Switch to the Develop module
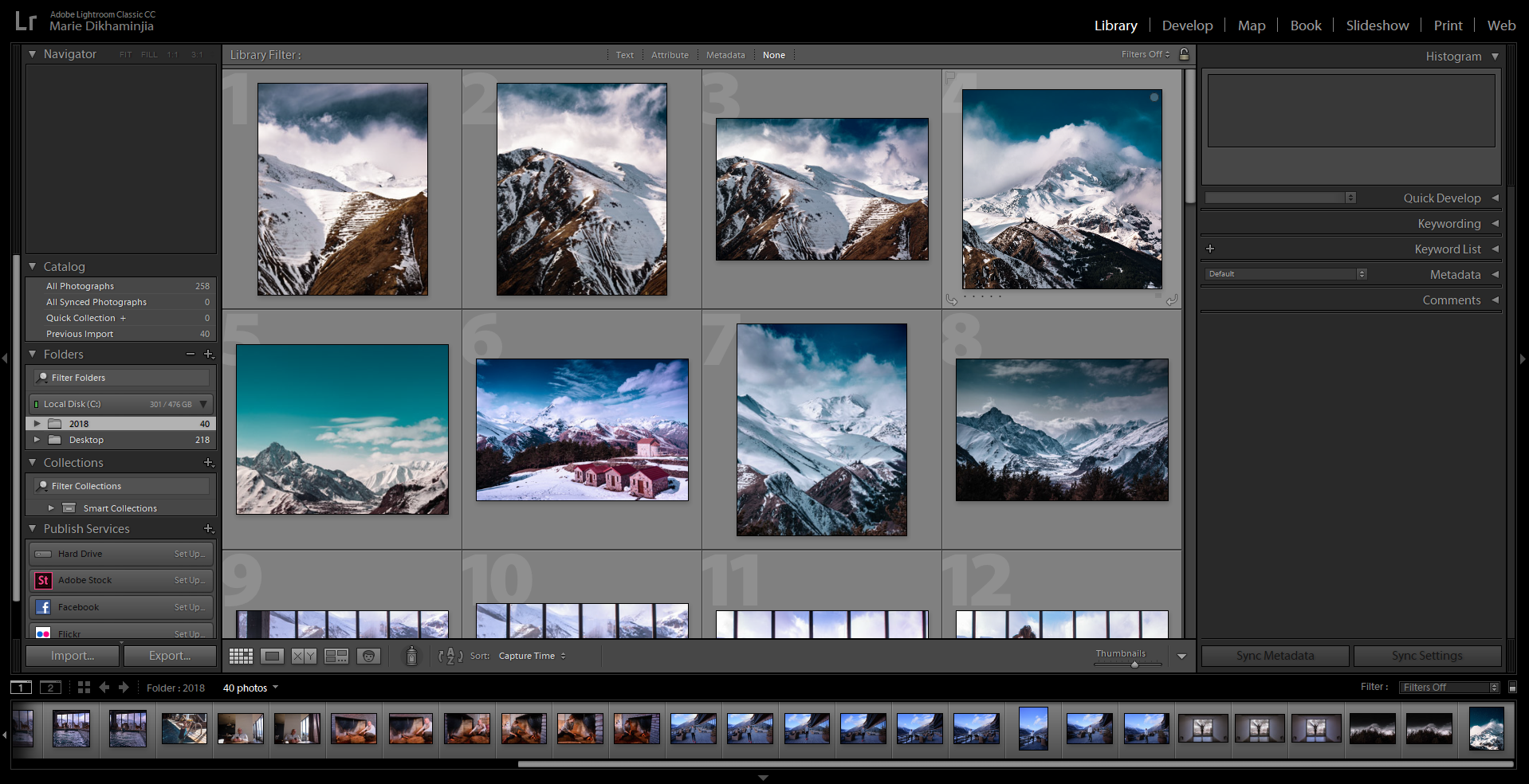Image resolution: width=1529 pixels, height=784 pixels. 1187,25
